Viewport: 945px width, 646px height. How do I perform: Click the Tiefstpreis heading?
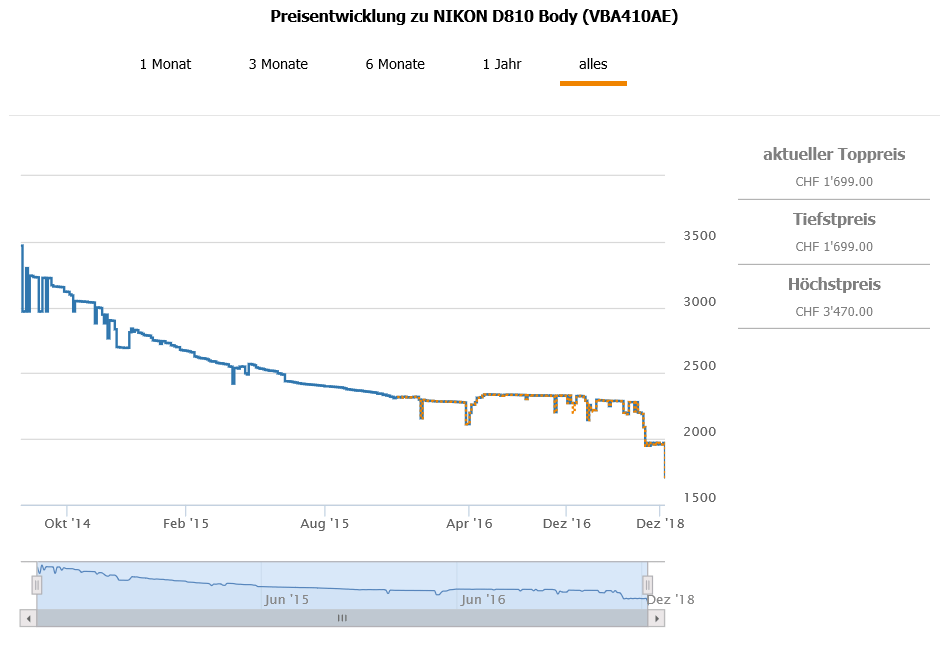(x=834, y=219)
